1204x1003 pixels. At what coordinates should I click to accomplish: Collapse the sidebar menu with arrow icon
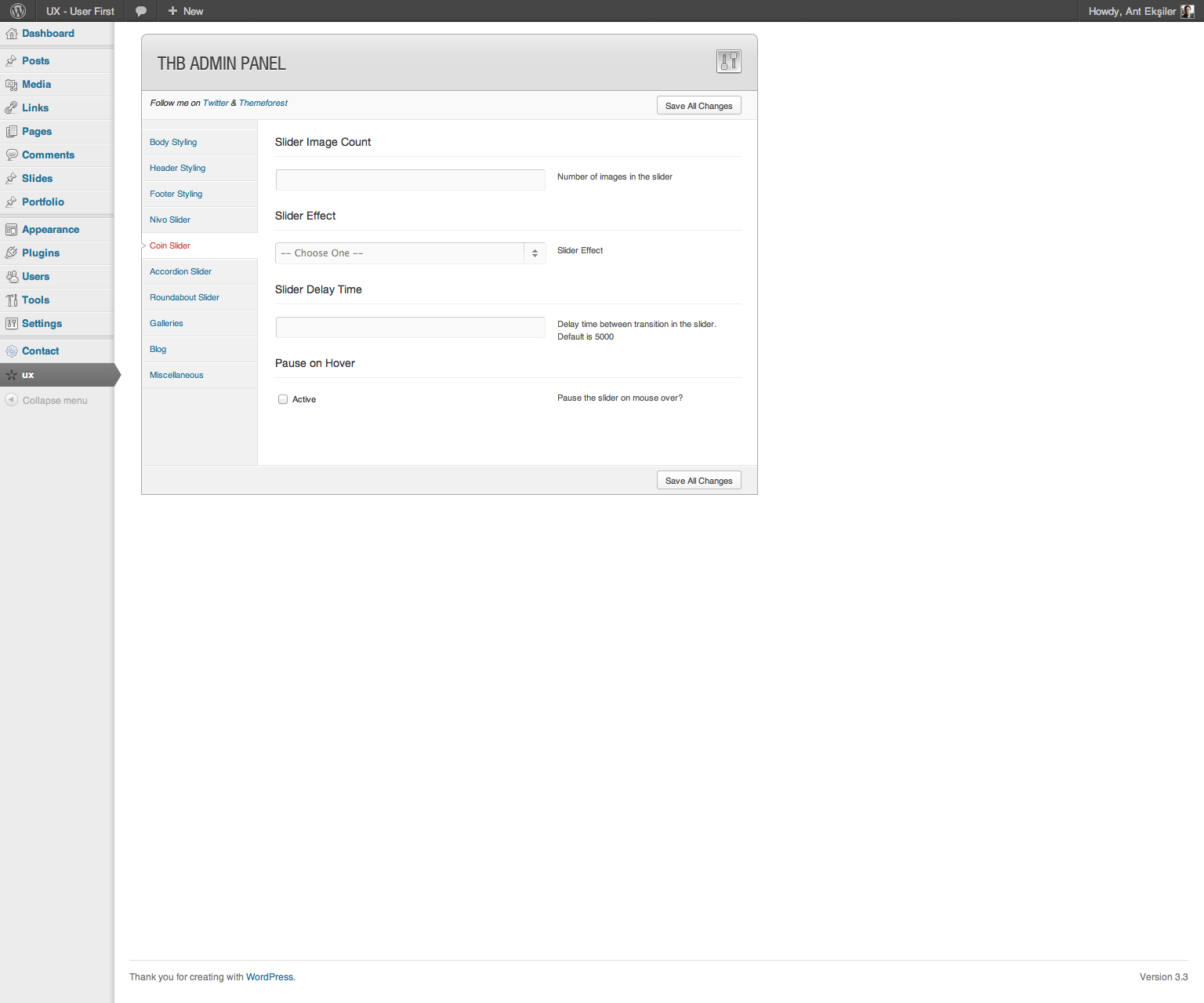11,400
